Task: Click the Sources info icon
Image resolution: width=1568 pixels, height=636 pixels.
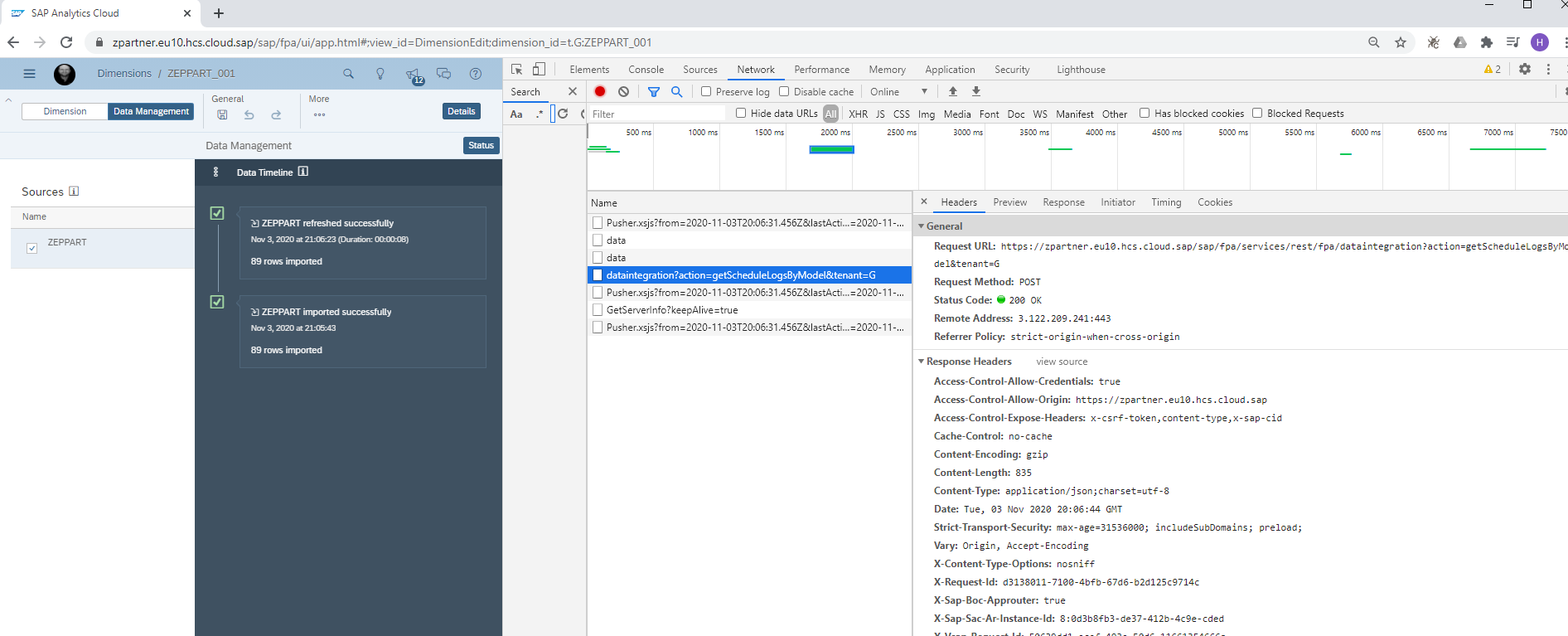Action: click(74, 192)
